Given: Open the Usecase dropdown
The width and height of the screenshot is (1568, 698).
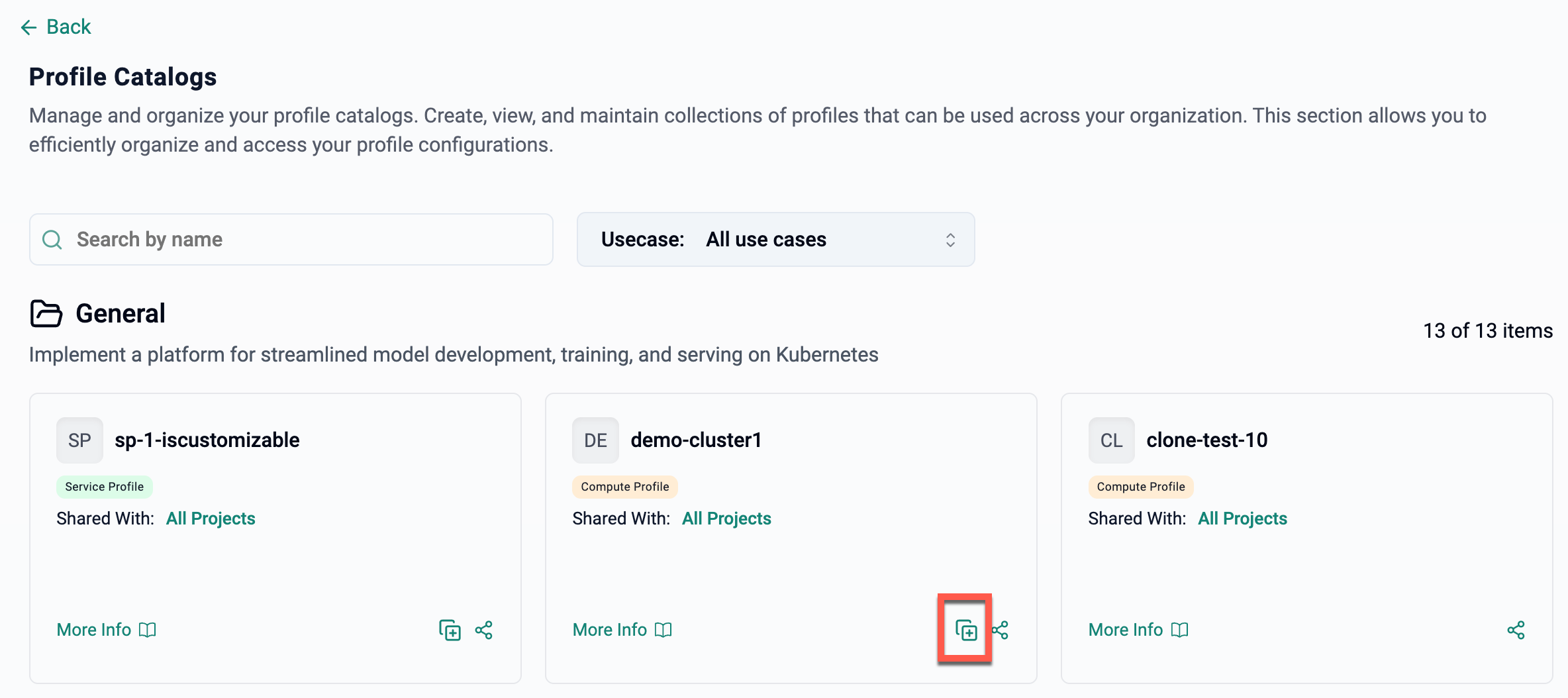Looking at the screenshot, I should (775, 240).
